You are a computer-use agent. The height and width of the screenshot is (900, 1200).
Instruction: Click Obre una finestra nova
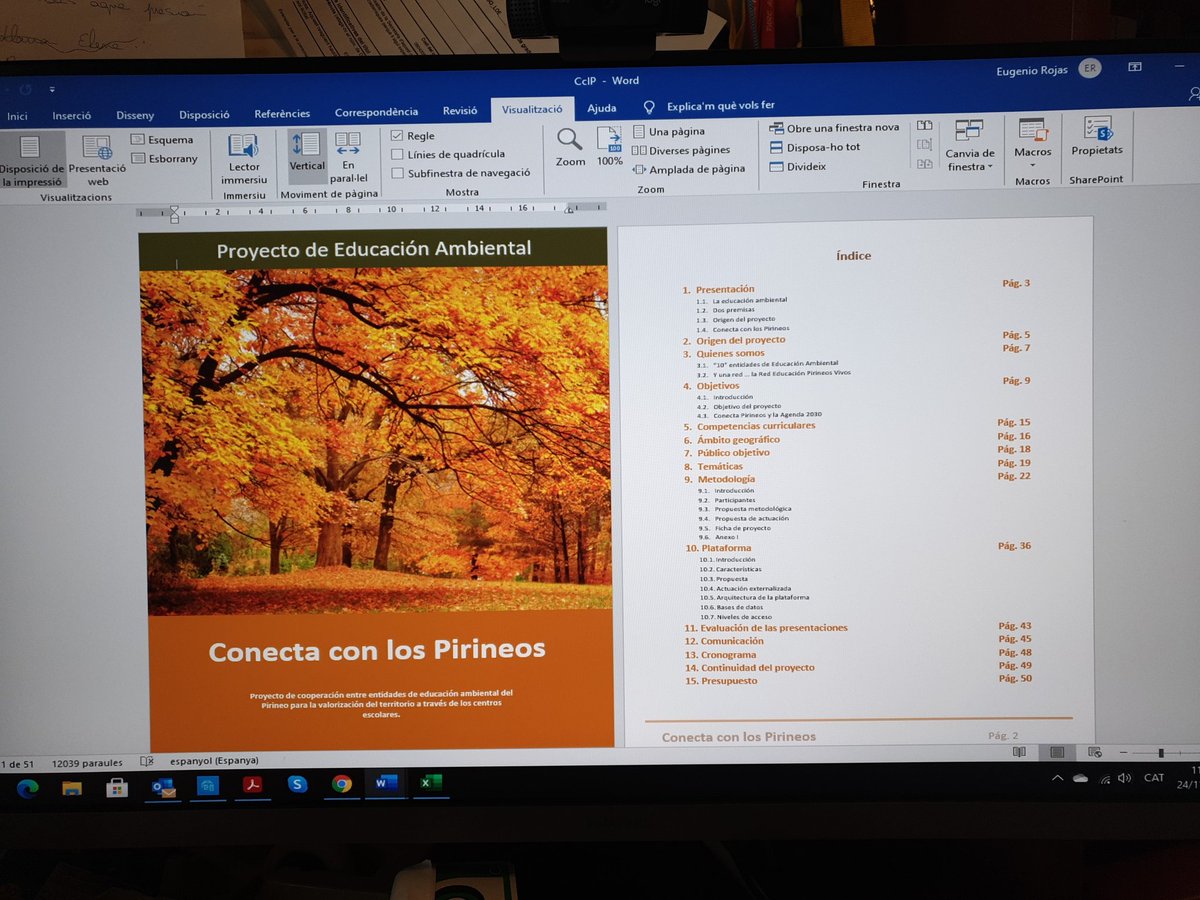[834, 127]
